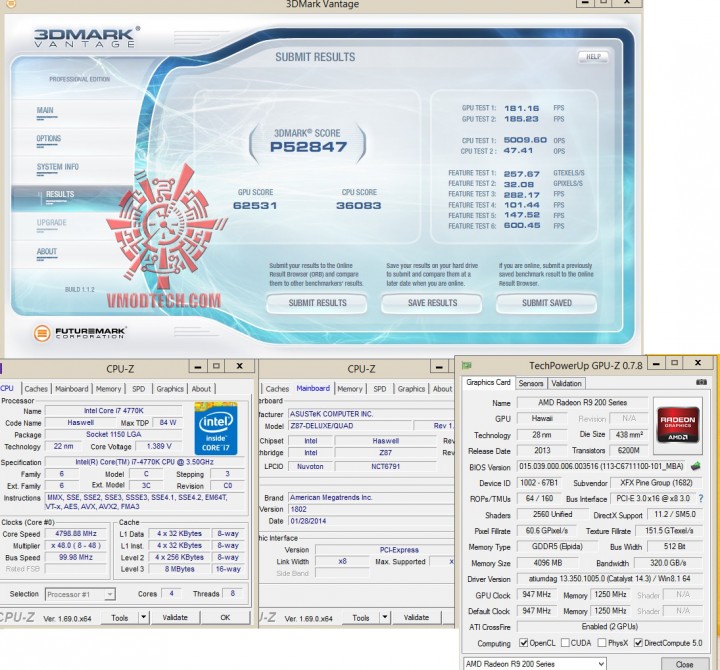The image size is (720, 670).
Task: Click OK button in left CPU-Z window
Action: point(225,618)
